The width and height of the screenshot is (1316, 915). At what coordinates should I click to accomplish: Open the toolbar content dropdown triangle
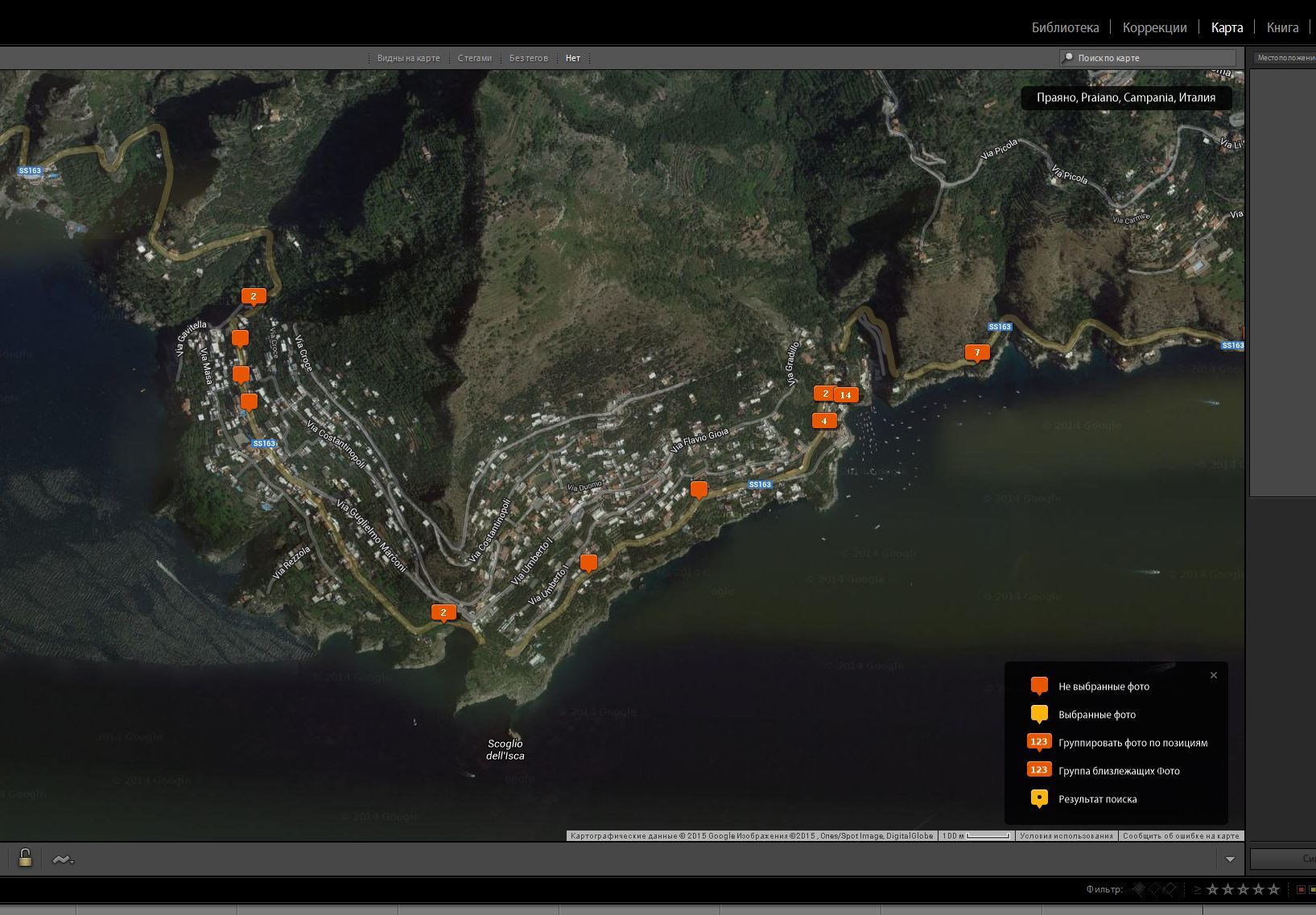(1230, 859)
